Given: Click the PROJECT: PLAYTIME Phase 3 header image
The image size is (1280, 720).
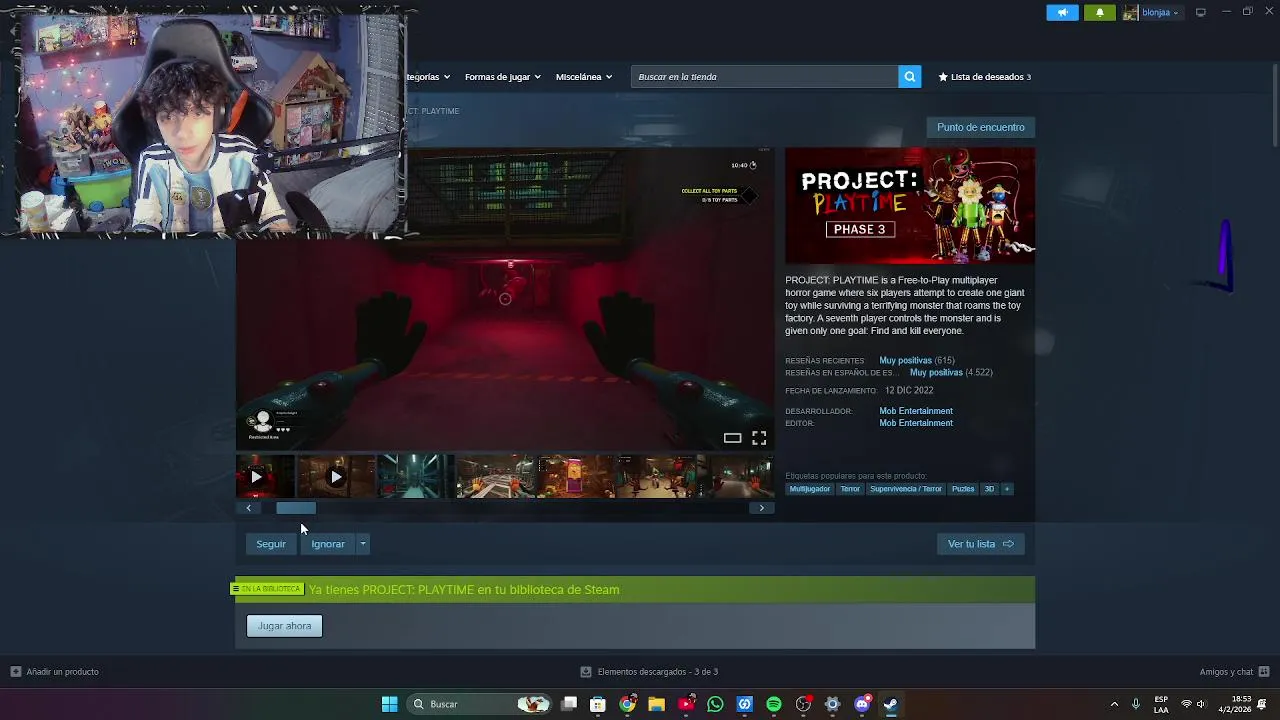Looking at the screenshot, I should (910, 206).
